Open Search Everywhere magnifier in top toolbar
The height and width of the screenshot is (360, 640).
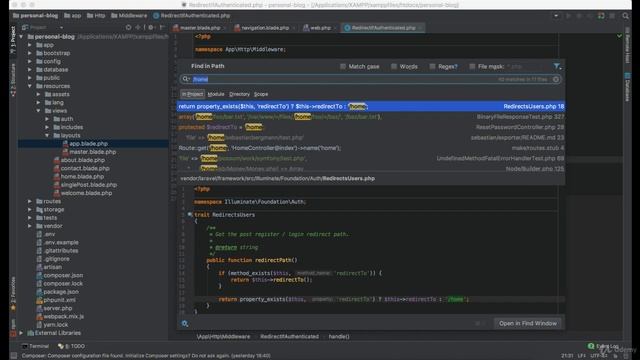(625, 16)
